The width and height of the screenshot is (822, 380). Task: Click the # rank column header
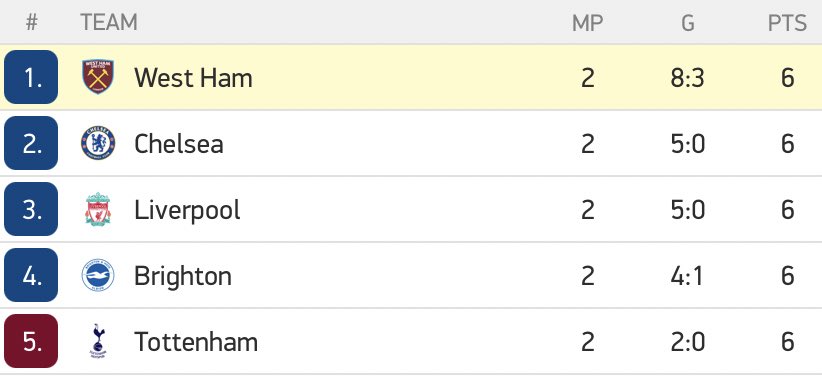coord(31,23)
